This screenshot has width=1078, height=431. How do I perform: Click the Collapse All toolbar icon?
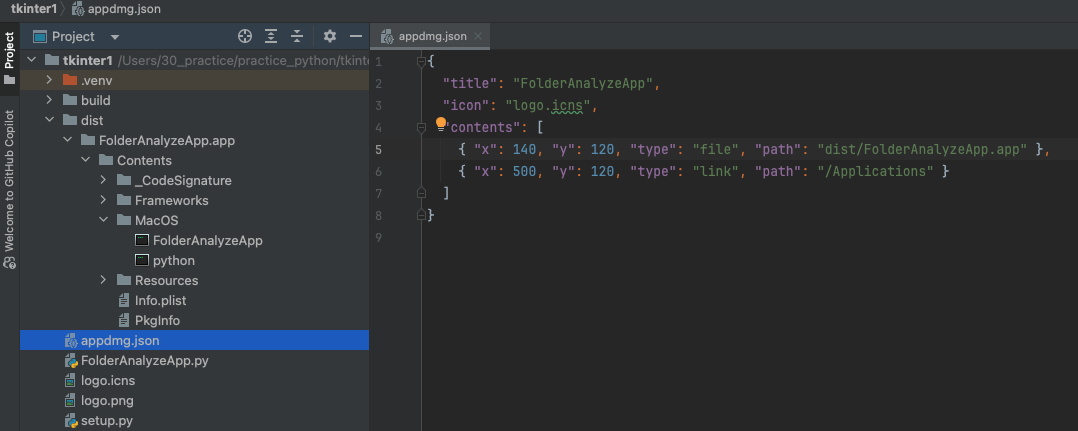click(x=297, y=36)
